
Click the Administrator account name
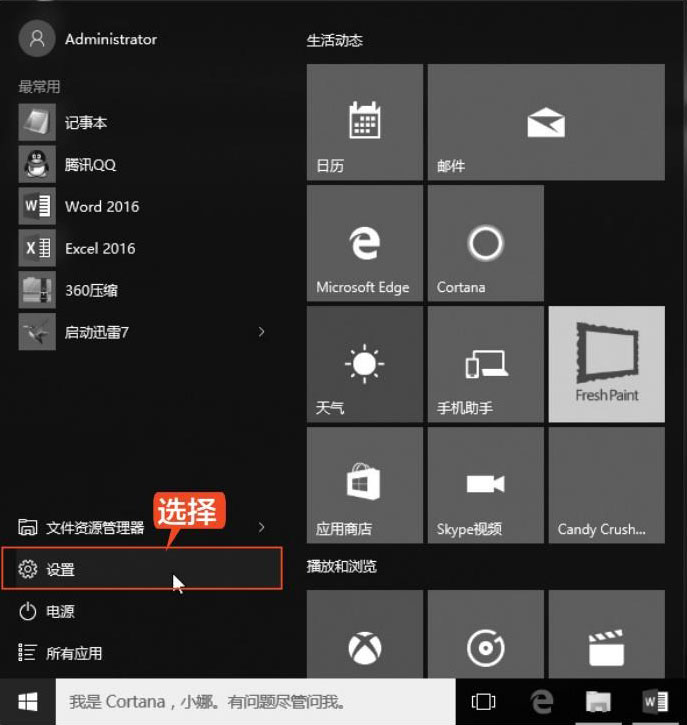point(111,39)
